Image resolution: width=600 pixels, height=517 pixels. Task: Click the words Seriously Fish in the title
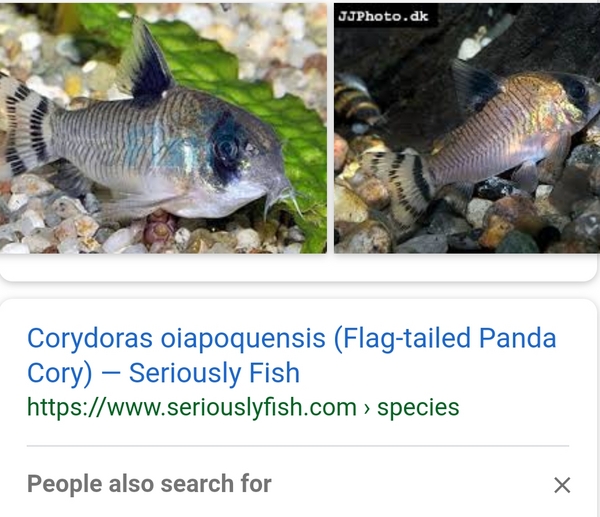(214, 373)
